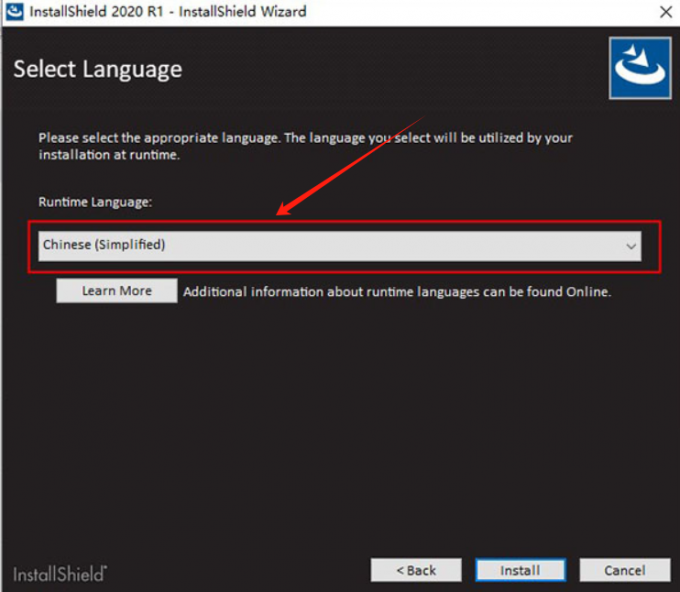The width and height of the screenshot is (680, 592).
Task: Close the InstallShield Wizard window
Action: pyautogui.click(x=665, y=12)
